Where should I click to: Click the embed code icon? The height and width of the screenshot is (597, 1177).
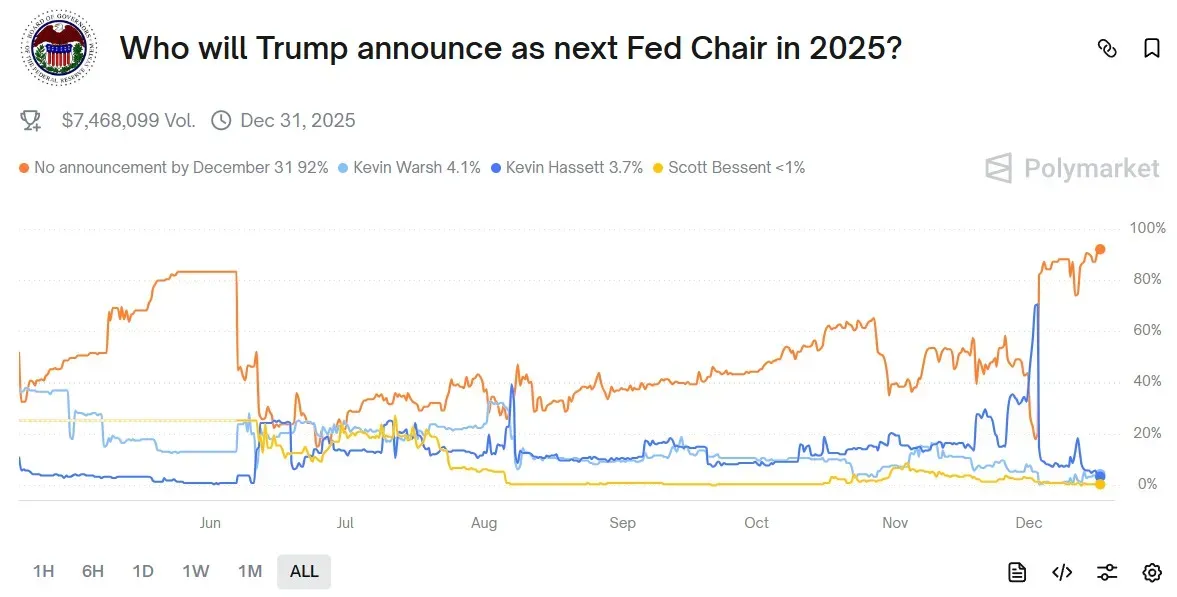tap(1061, 571)
